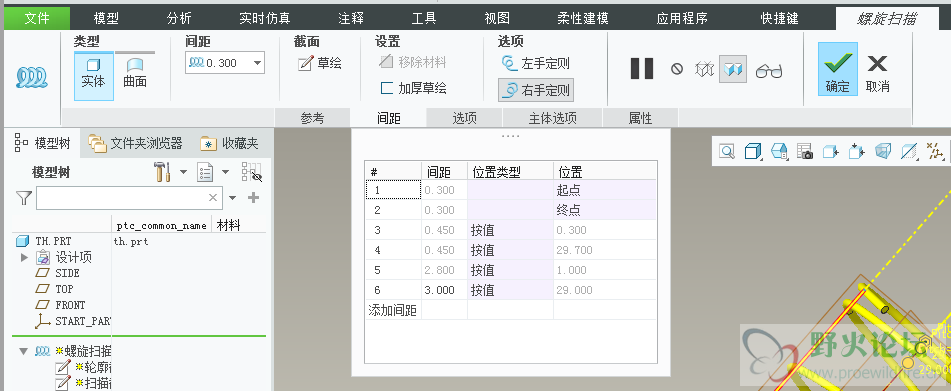Open the dropdown arrow beside the list icon

point(226,173)
